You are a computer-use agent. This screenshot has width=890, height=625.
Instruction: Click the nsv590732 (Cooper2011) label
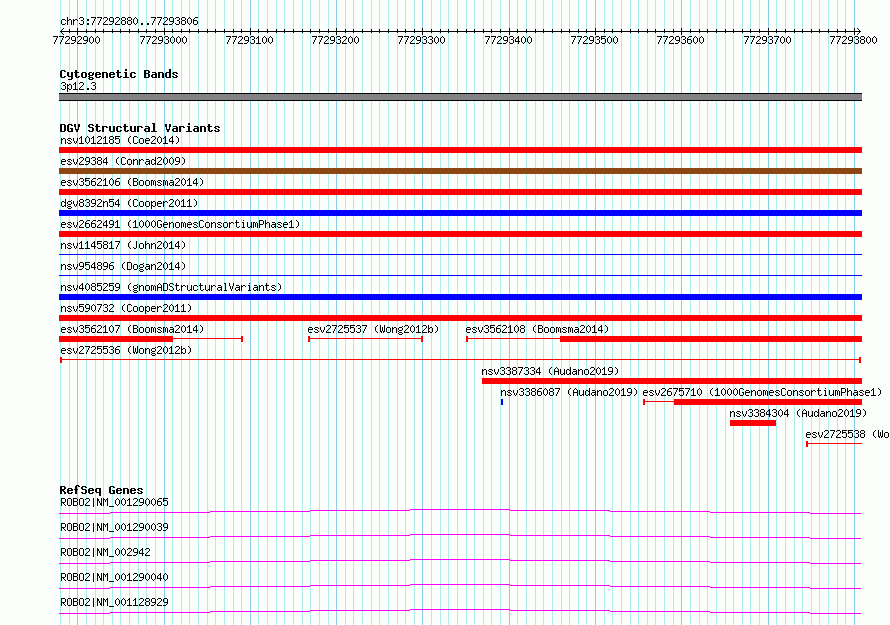point(126,308)
